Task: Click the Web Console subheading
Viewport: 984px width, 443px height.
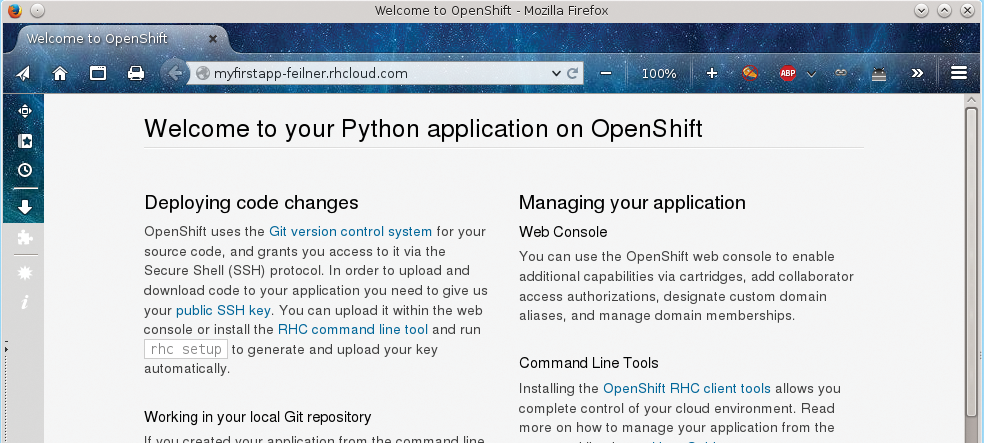Action: pos(563,232)
